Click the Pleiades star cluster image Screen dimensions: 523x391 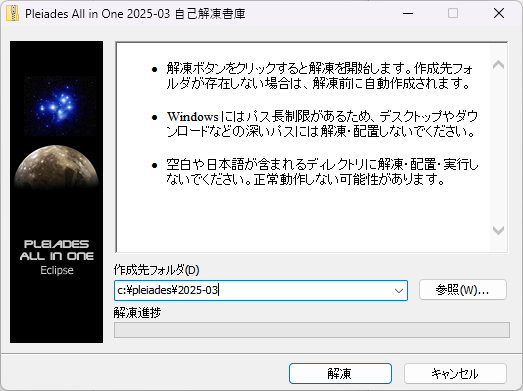[x=60, y=105]
